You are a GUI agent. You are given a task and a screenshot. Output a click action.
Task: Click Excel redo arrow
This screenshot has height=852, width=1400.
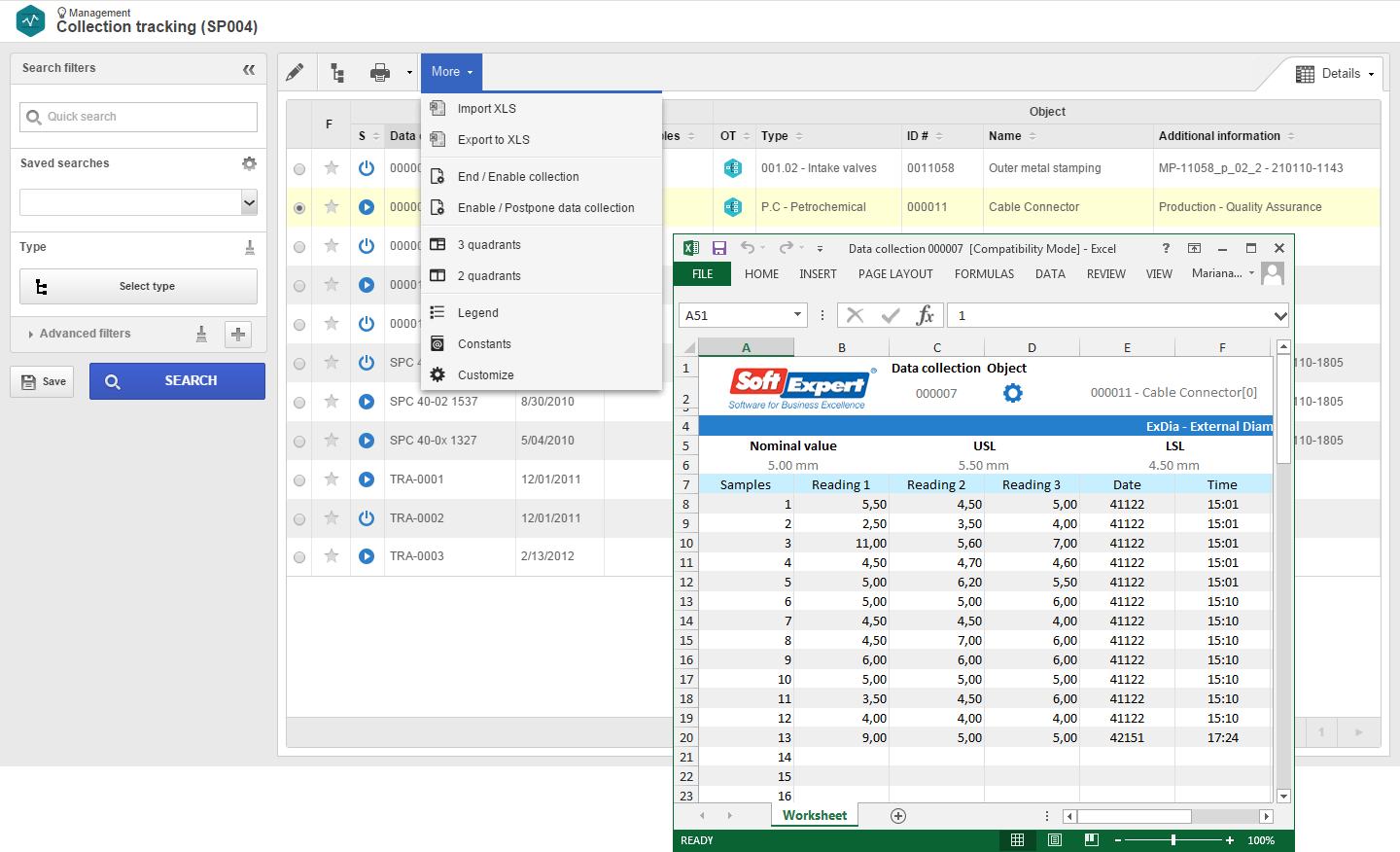(787, 248)
